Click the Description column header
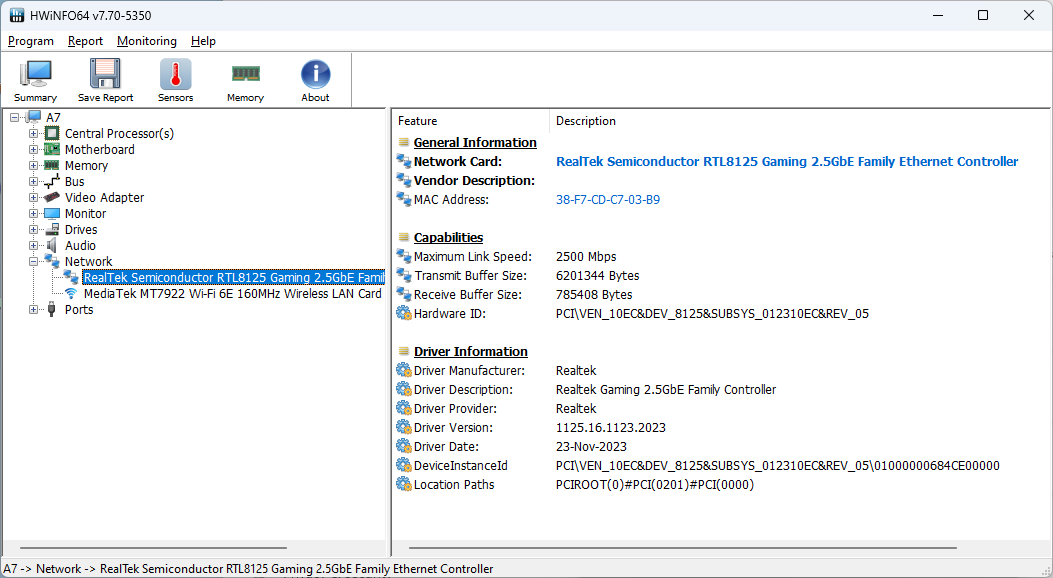This screenshot has width=1053, height=578. coord(586,121)
